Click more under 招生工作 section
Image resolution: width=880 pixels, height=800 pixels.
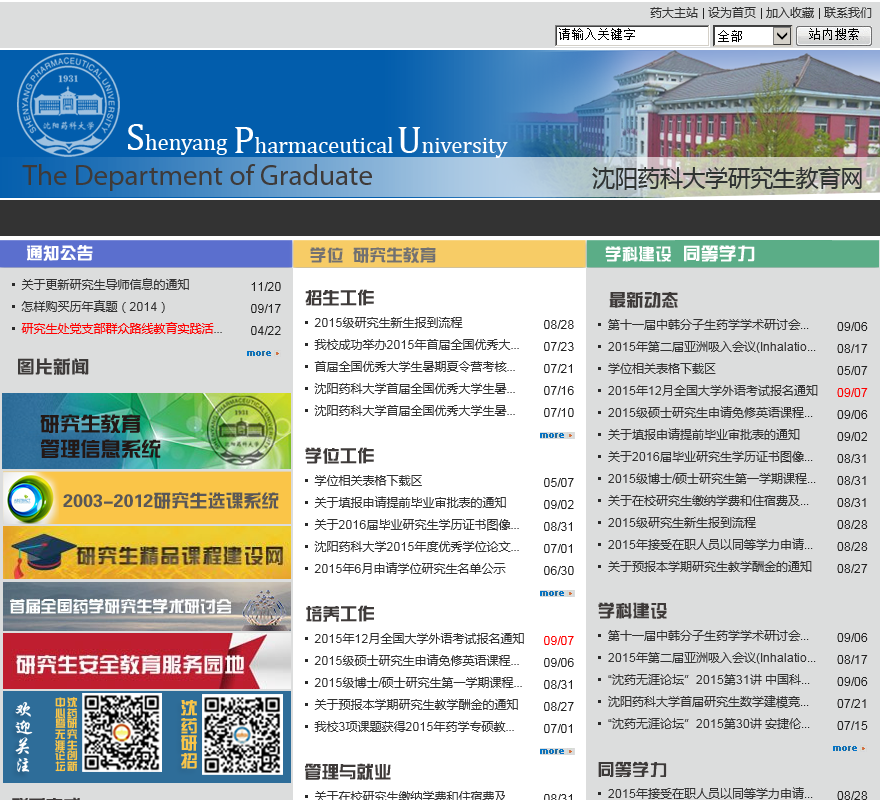tap(556, 435)
